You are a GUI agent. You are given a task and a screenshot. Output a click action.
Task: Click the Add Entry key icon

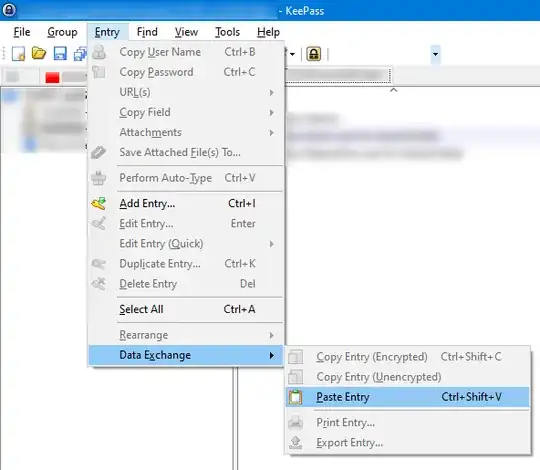[99, 203]
